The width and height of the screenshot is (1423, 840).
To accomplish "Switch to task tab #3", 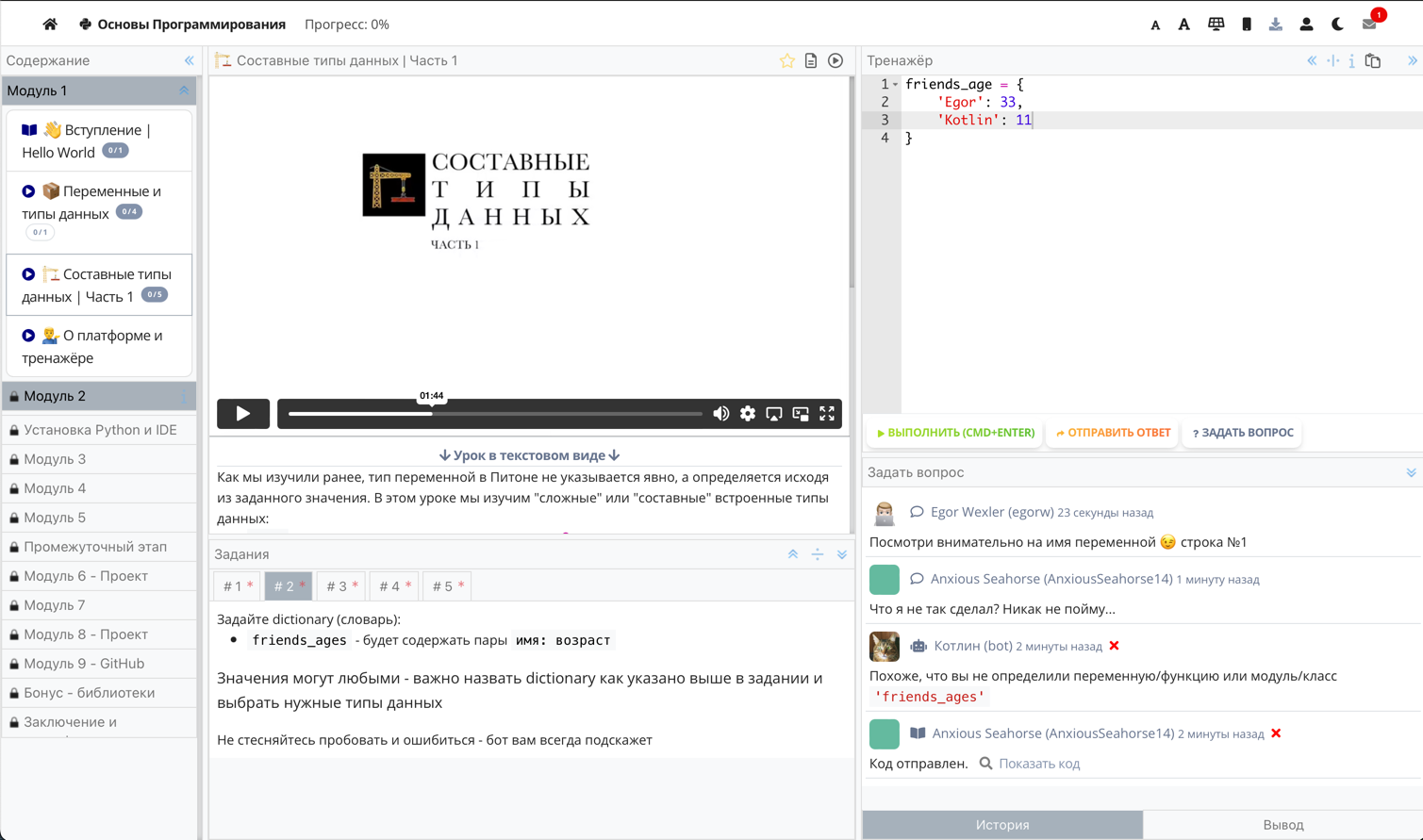I will click(341, 586).
